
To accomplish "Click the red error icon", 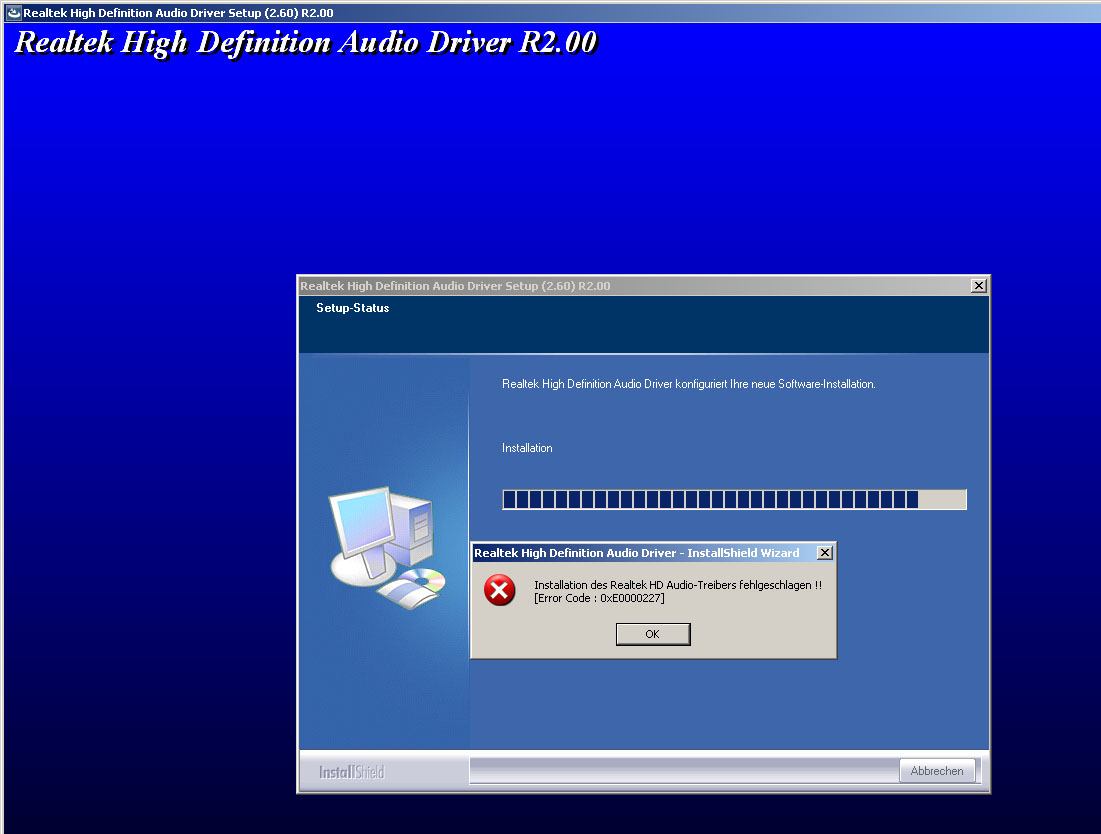I will click(x=499, y=590).
